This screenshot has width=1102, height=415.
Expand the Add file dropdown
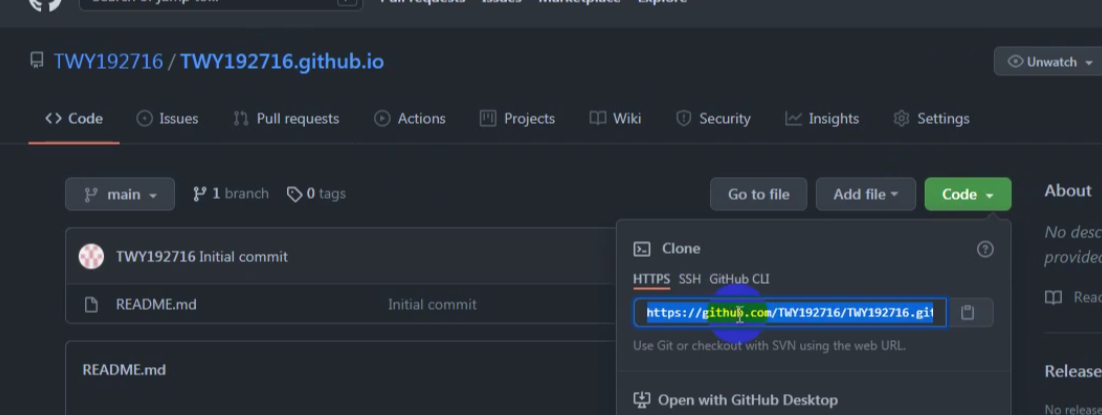(866, 194)
